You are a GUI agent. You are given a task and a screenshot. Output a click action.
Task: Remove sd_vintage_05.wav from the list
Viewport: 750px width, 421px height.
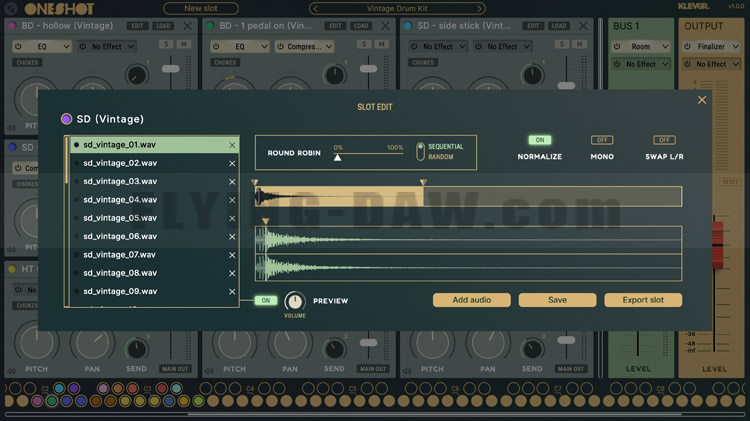232,218
